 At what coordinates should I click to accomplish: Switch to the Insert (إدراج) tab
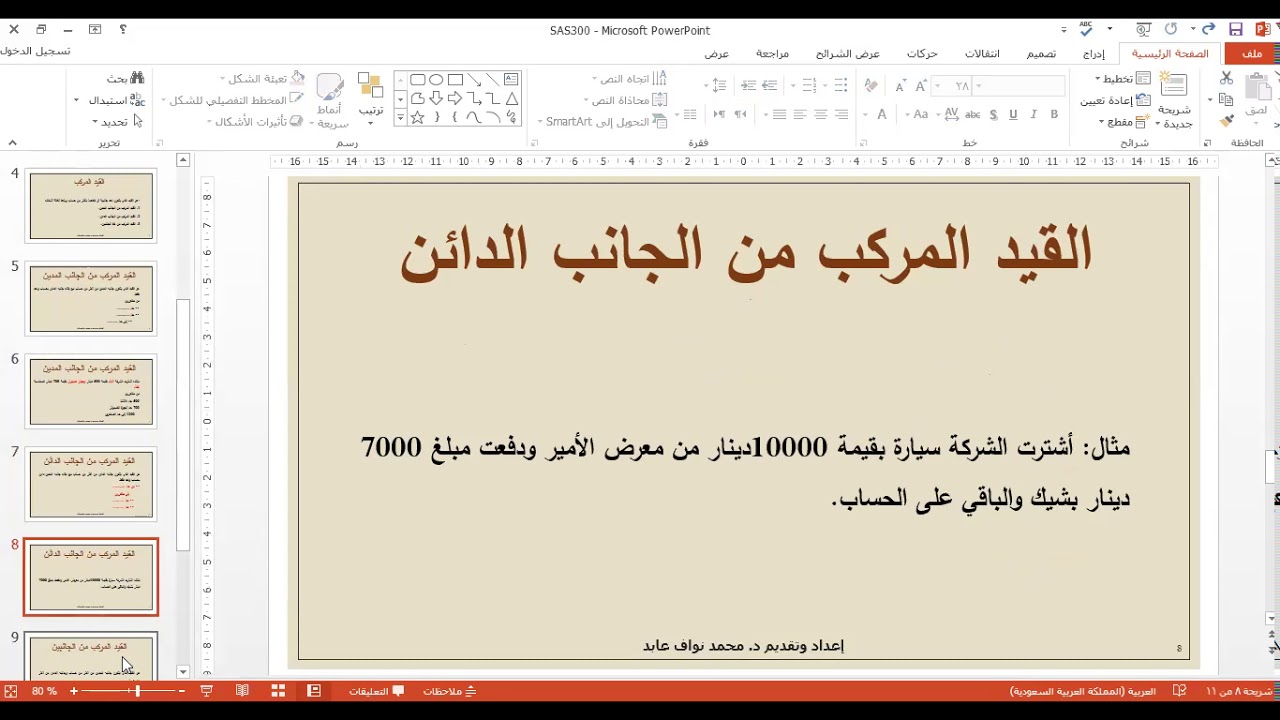pos(1094,54)
